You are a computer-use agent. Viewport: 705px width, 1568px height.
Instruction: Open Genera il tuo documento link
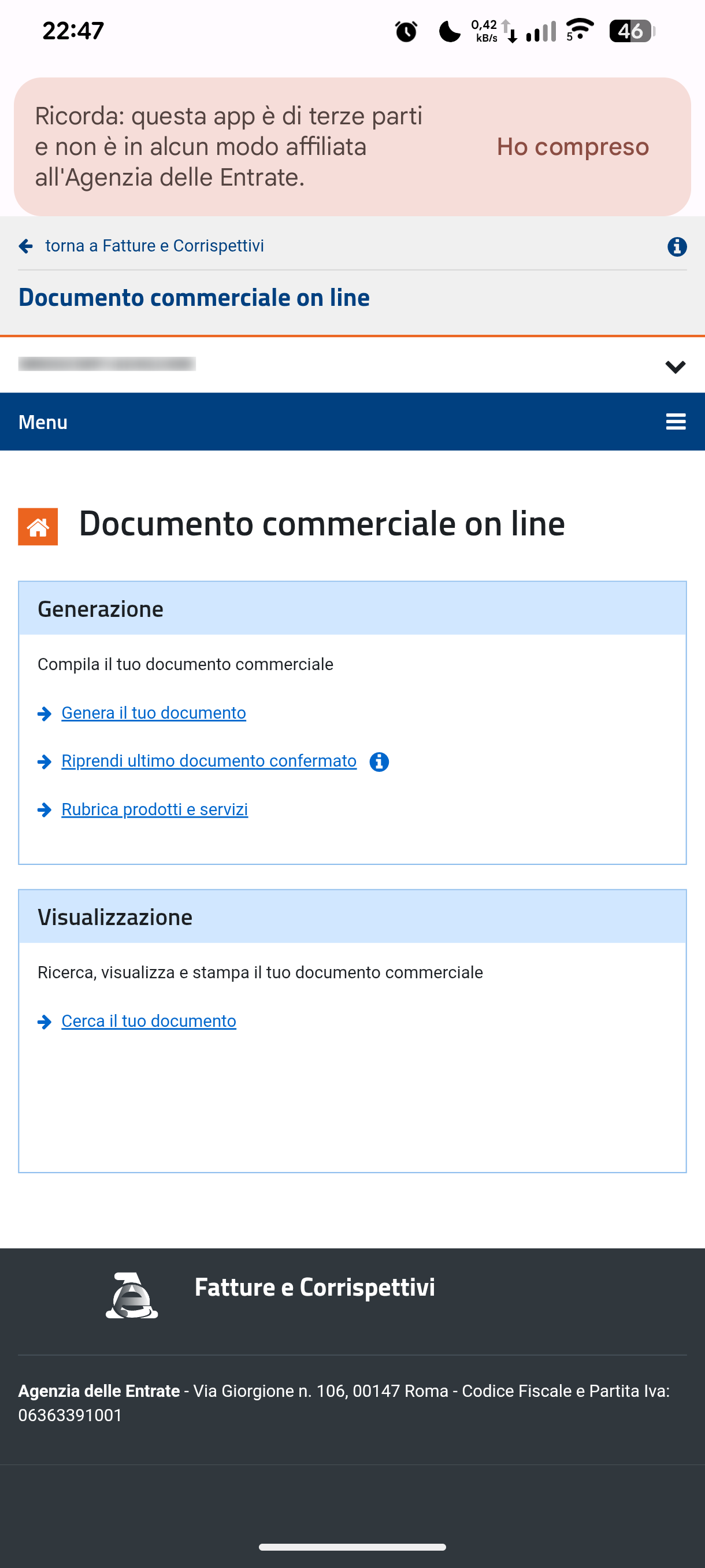153,713
